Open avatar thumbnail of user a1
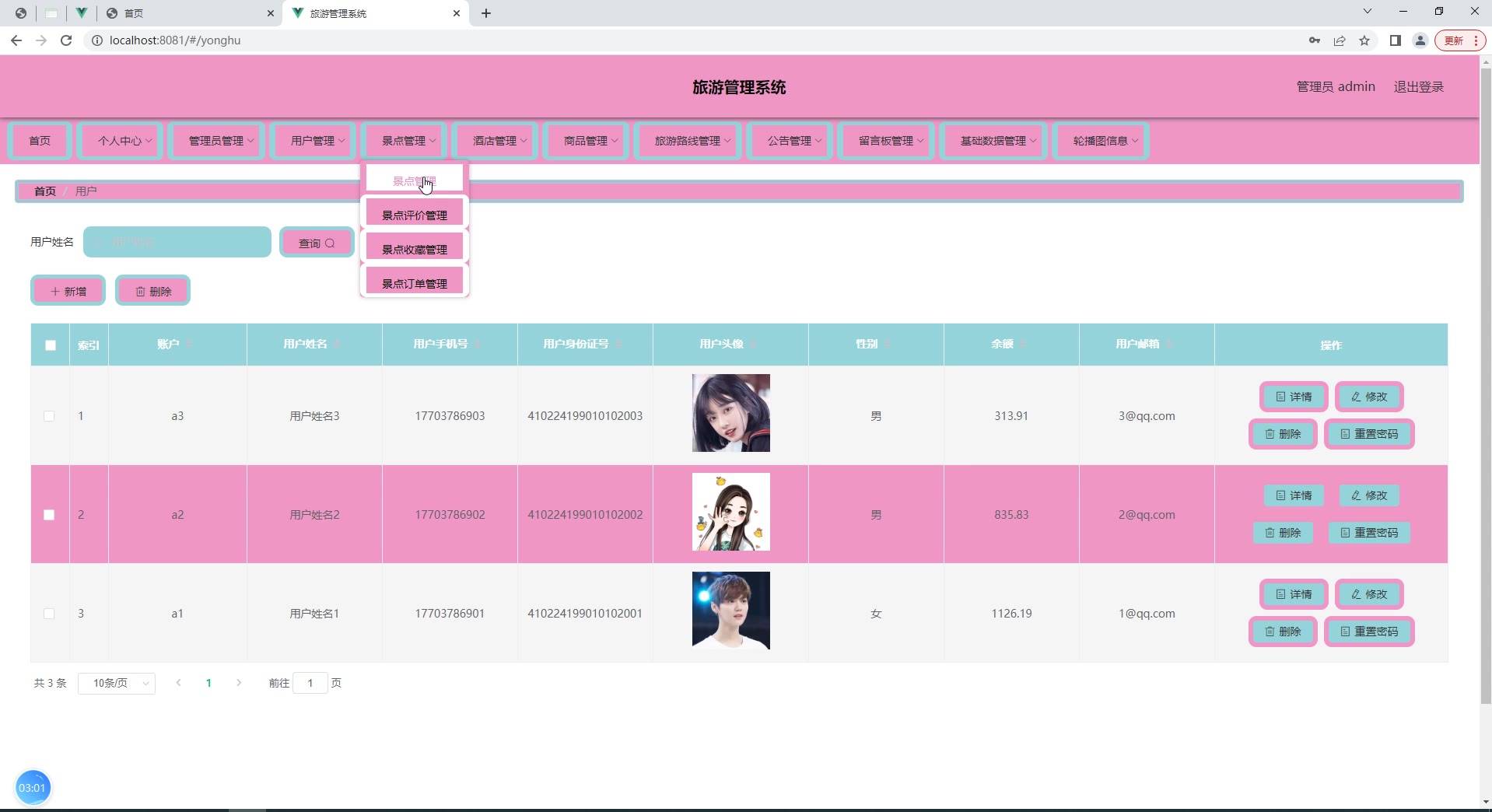 (x=731, y=611)
